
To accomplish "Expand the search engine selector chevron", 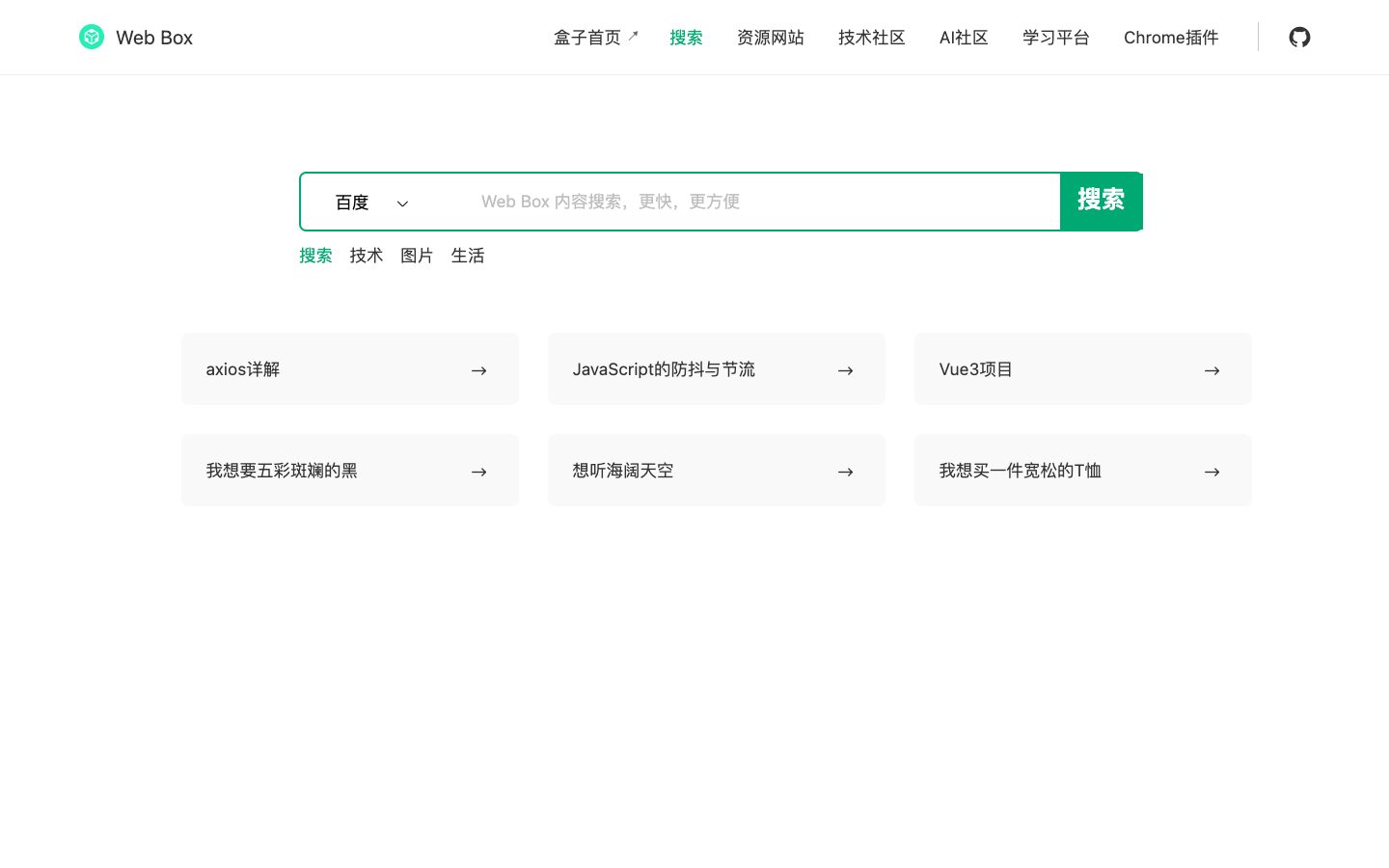I will (x=402, y=203).
